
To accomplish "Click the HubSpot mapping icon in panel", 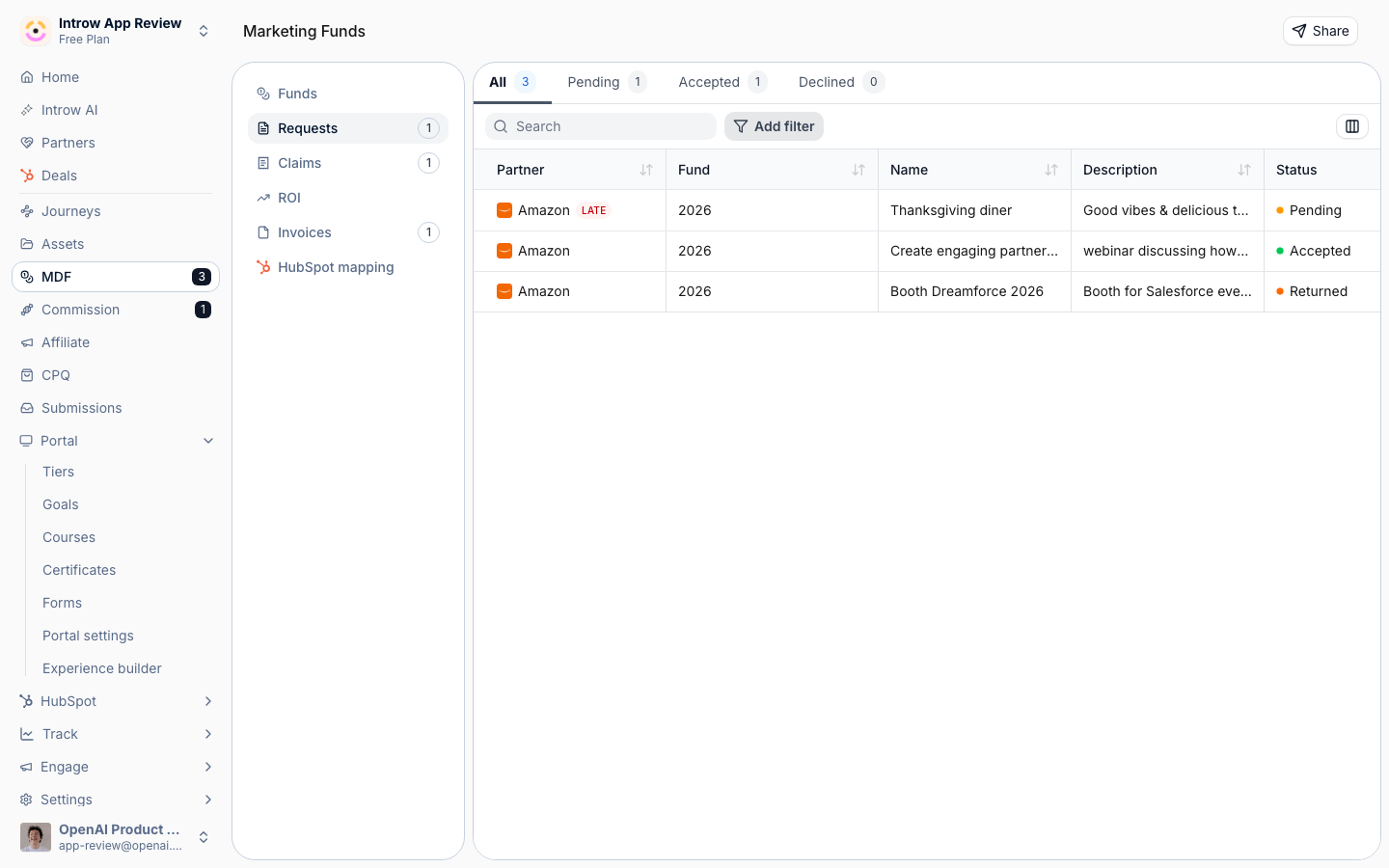I will [x=263, y=267].
